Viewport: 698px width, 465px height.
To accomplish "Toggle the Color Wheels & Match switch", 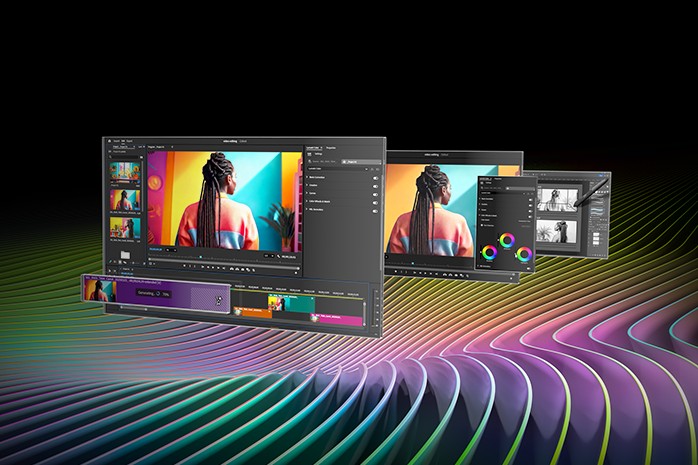I will pyautogui.click(x=375, y=202).
